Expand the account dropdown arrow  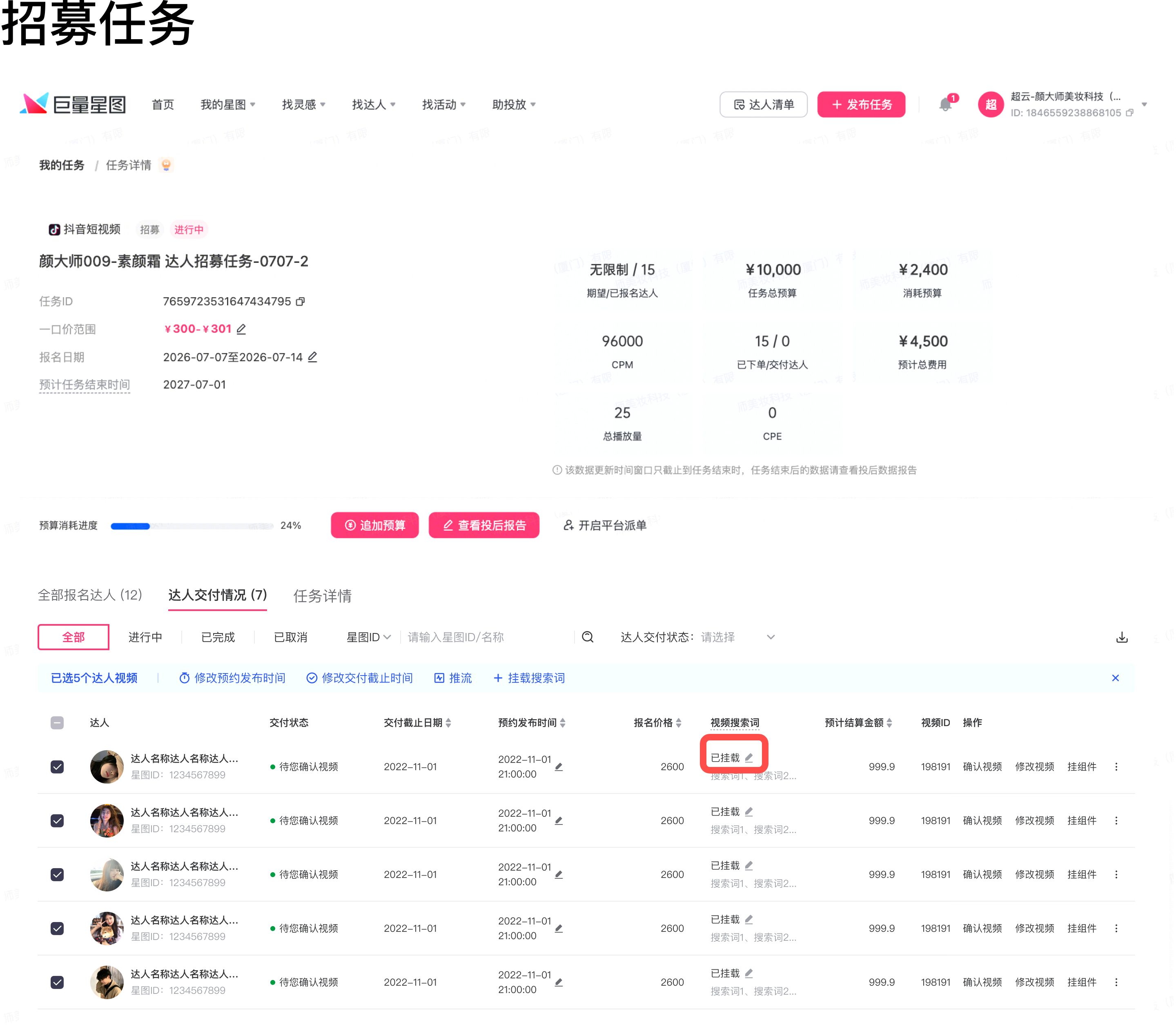click(x=1144, y=104)
